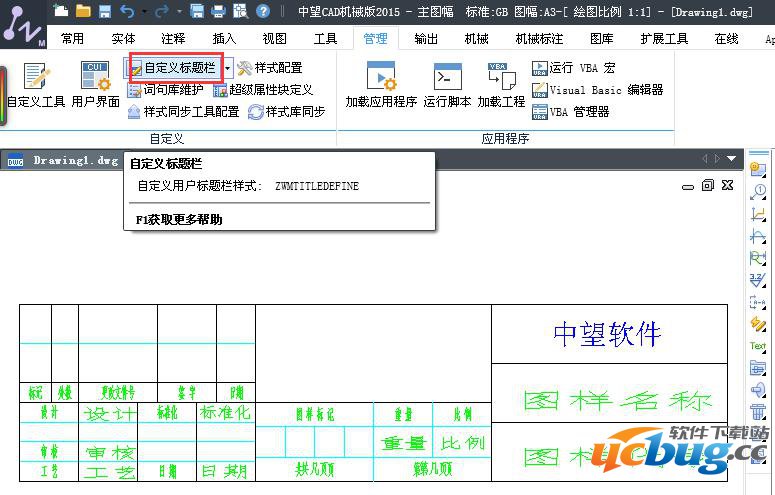
Task: Click the 加载工程 VBA button
Action: [x=501, y=84]
